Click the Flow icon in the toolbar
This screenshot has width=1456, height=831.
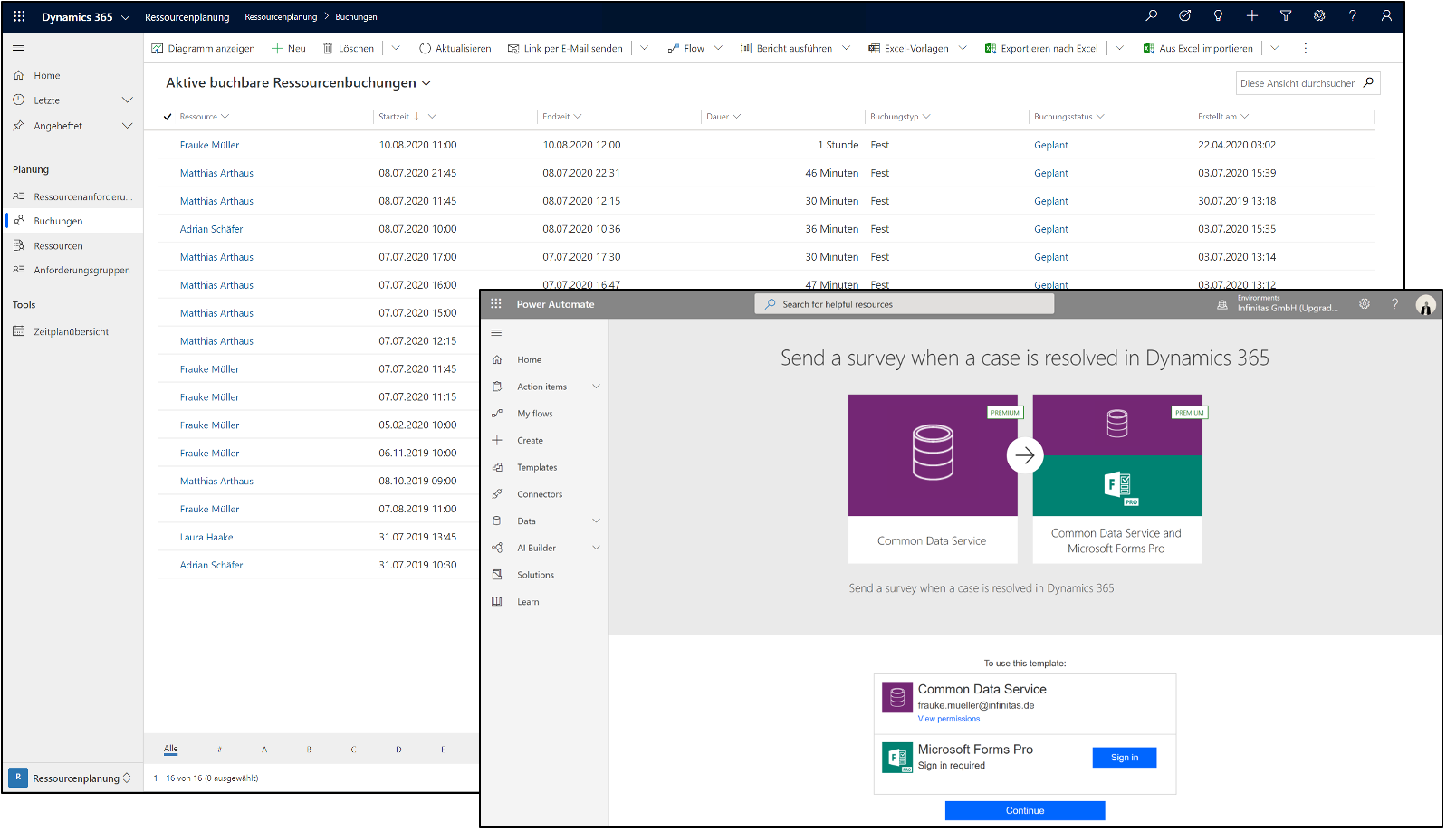672,48
